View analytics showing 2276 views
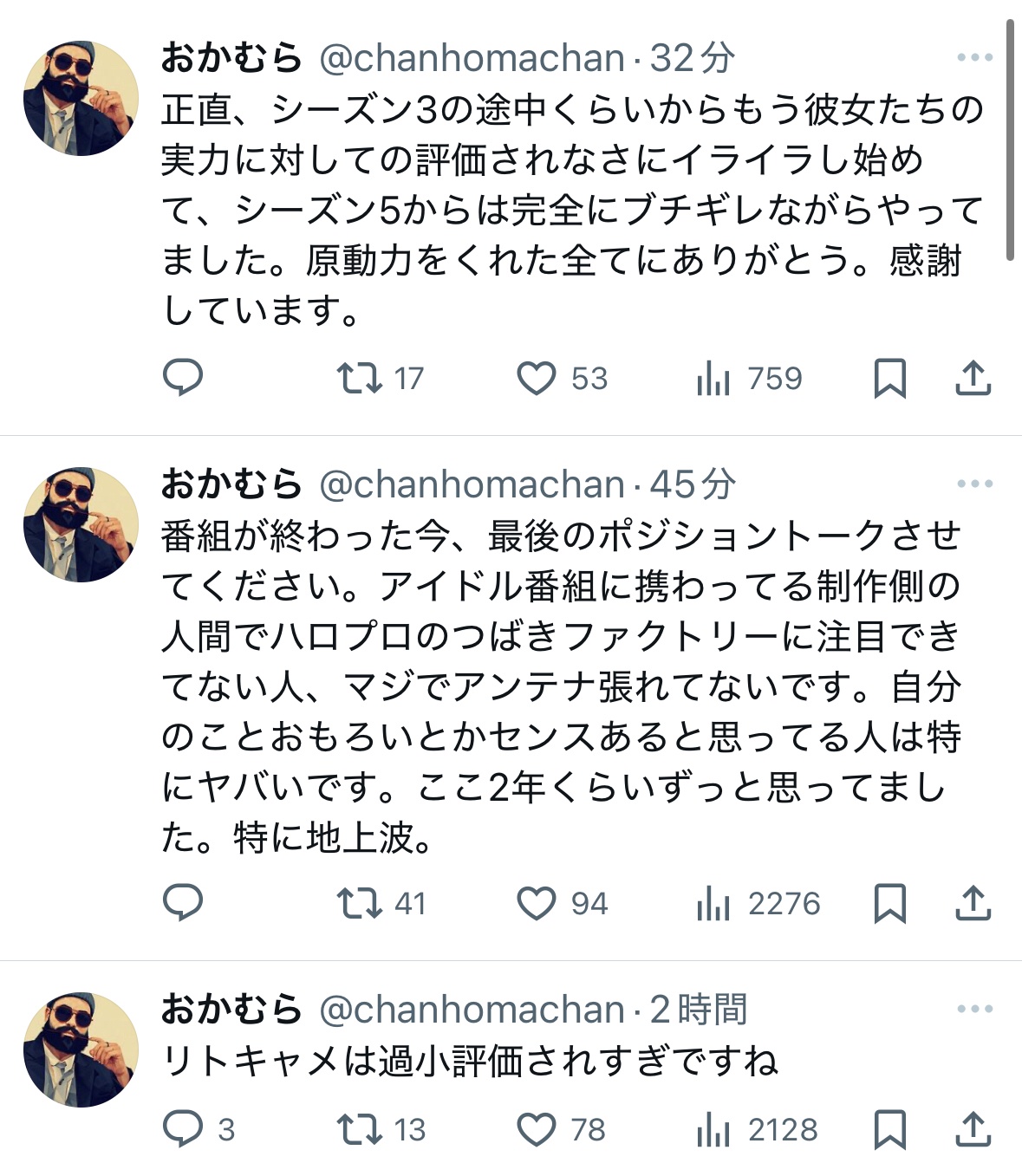 tap(713, 904)
